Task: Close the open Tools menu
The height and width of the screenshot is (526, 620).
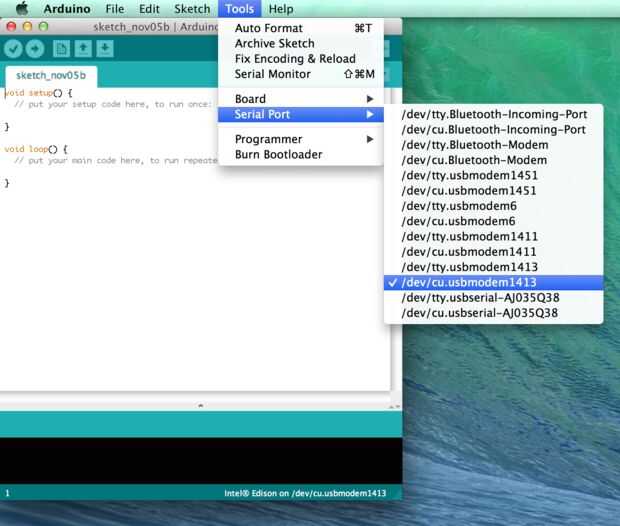Action: click(x=240, y=8)
